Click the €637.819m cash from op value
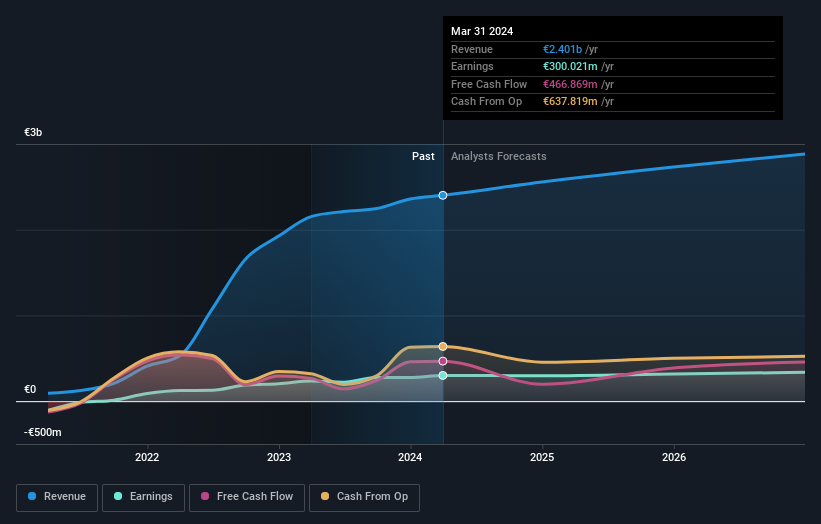This screenshot has width=821, height=524. [570, 102]
